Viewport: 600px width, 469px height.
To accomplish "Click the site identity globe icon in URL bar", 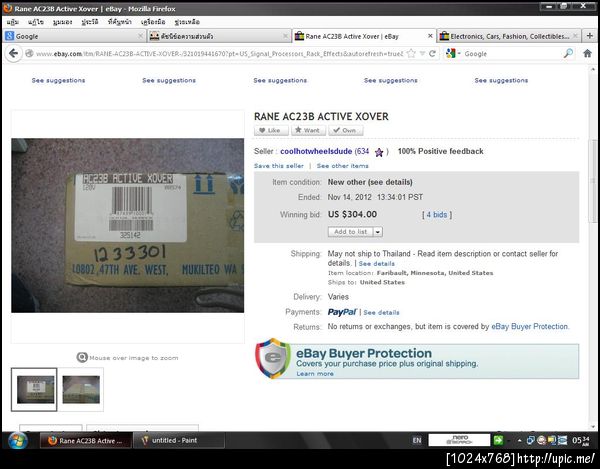I will tap(29, 54).
